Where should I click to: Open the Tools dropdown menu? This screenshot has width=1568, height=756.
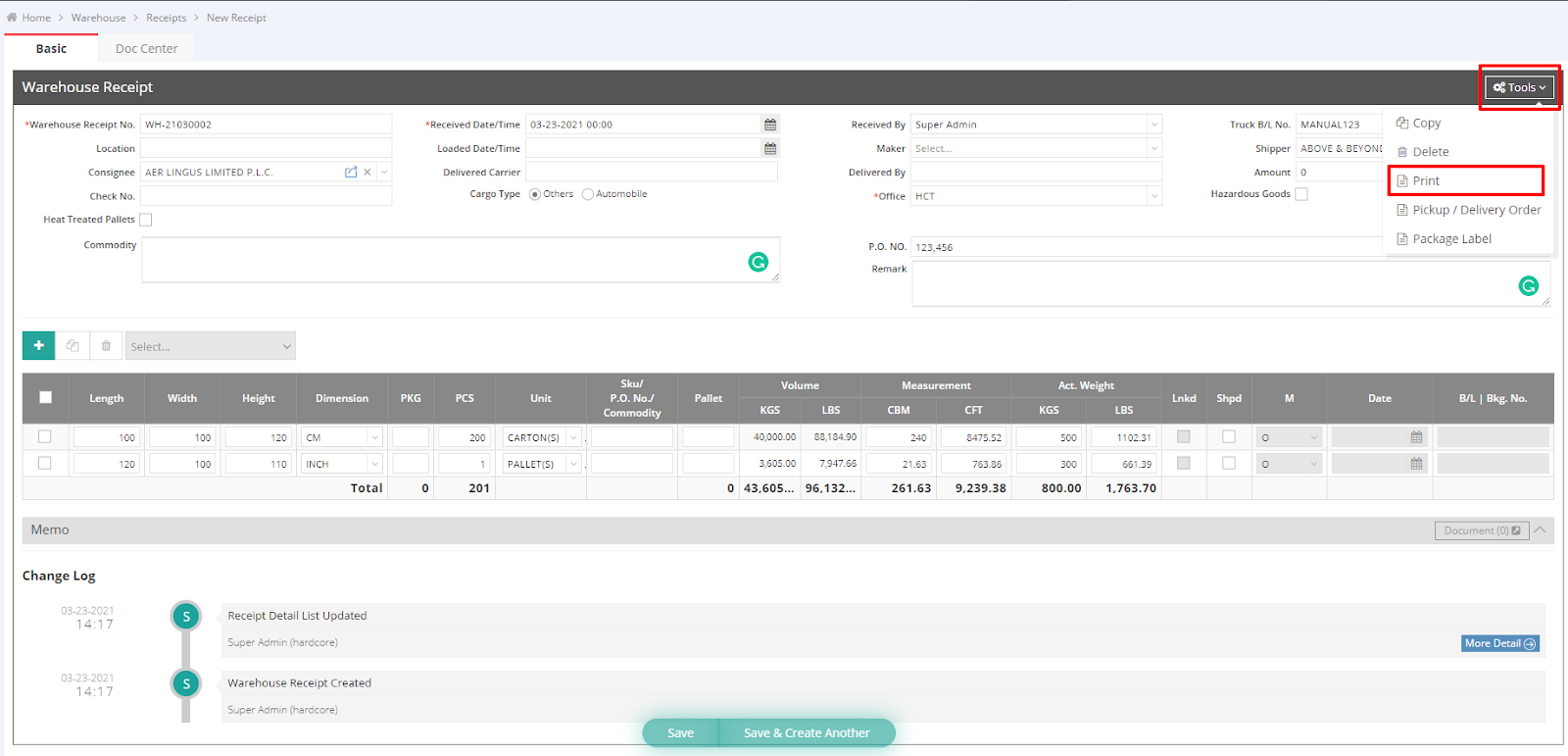(x=1519, y=87)
